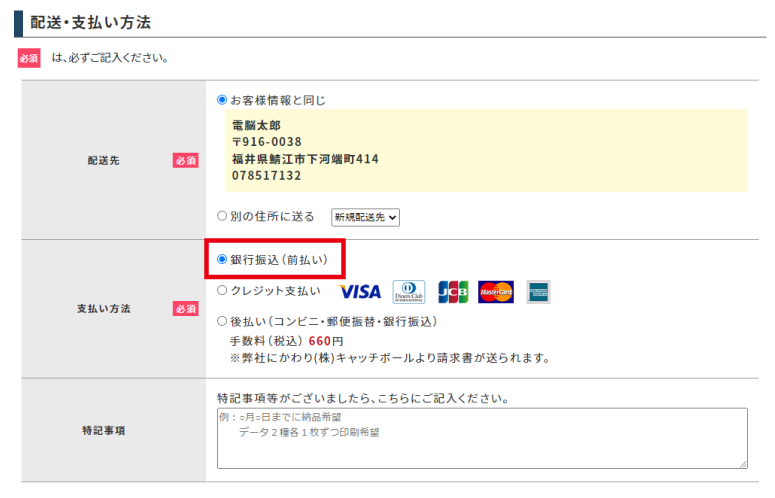Screen dimensions: 775x498
Task: Click the Diners Club card icon
Action: (x=408, y=292)
